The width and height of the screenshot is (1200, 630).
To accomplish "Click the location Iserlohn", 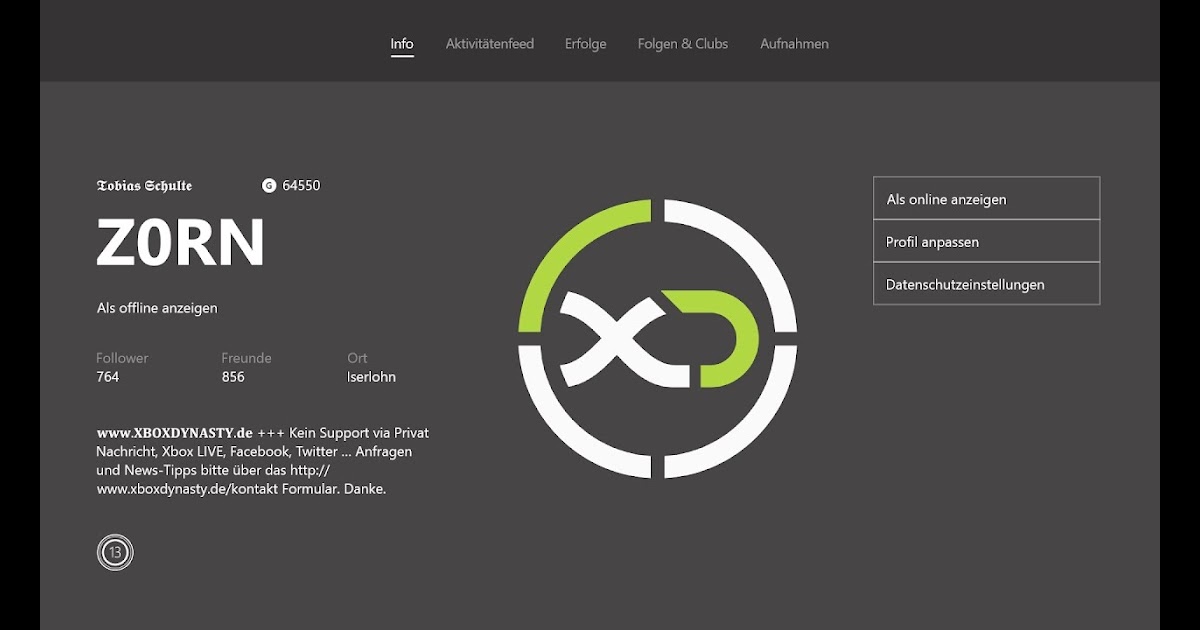I will click(372, 377).
